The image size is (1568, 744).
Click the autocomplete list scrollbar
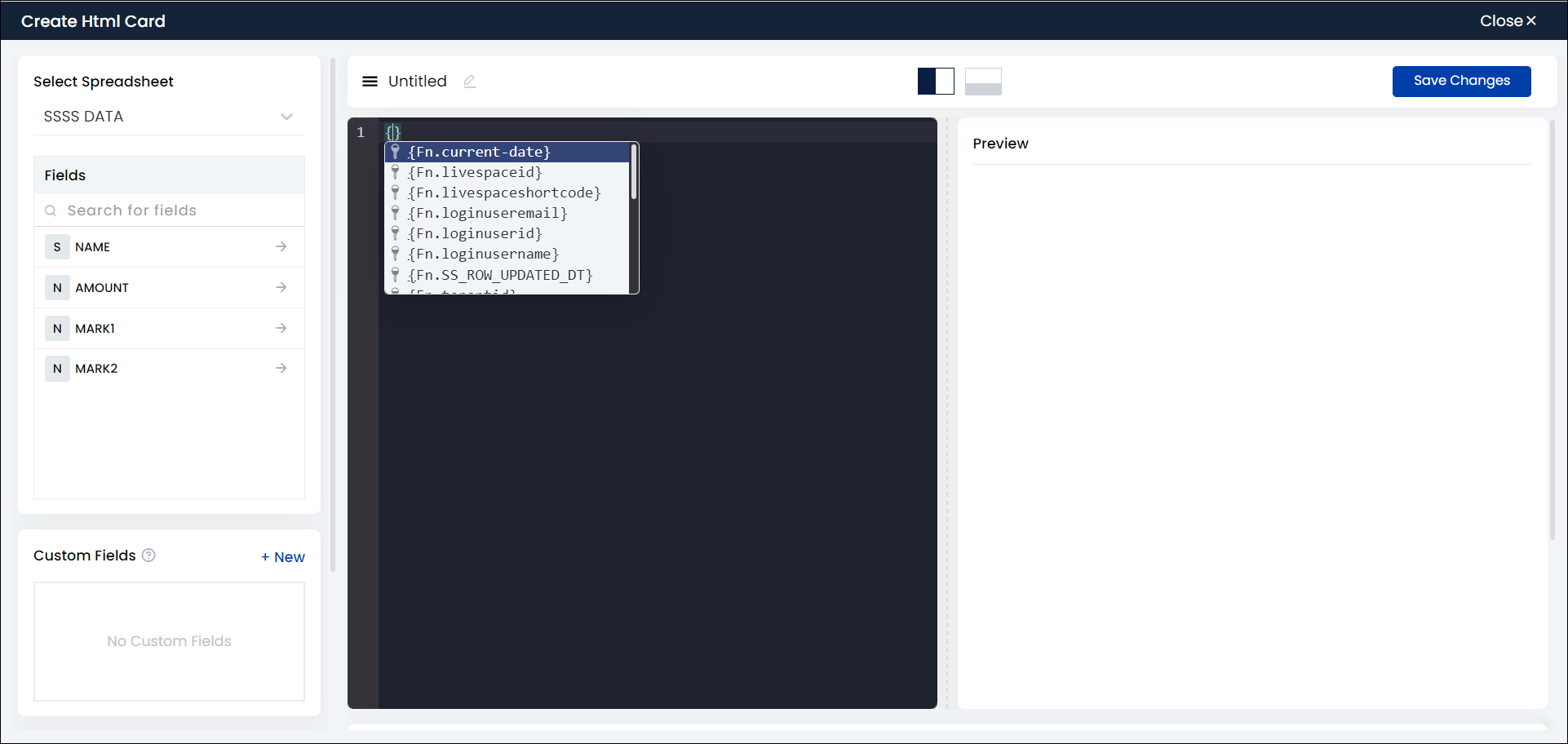click(x=633, y=173)
